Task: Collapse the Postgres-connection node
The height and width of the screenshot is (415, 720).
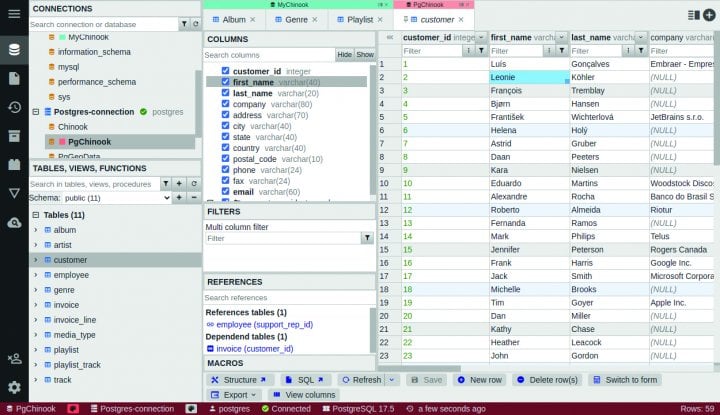Action: pos(36,112)
